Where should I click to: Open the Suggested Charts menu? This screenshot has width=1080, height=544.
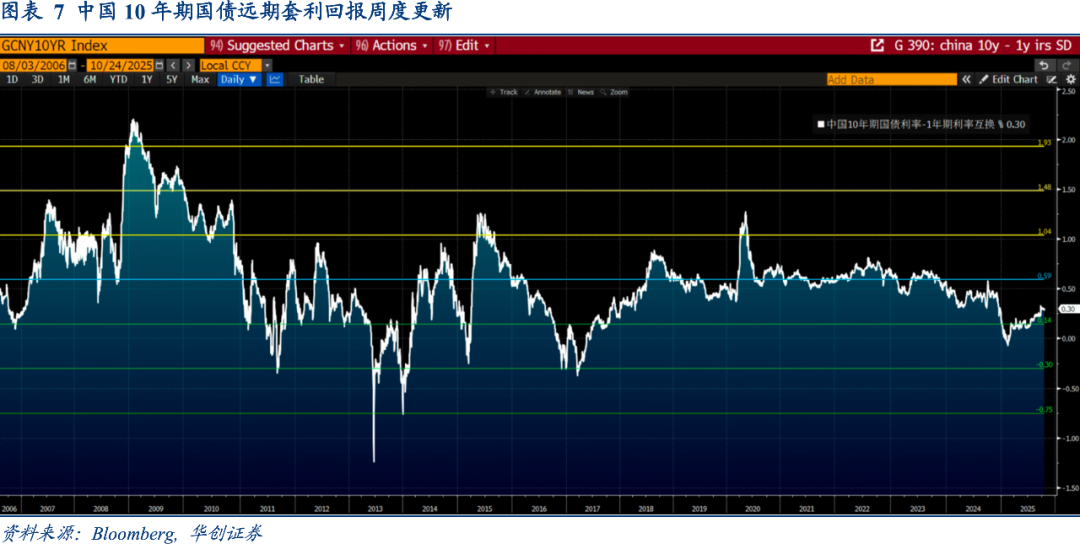tap(278, 45)
